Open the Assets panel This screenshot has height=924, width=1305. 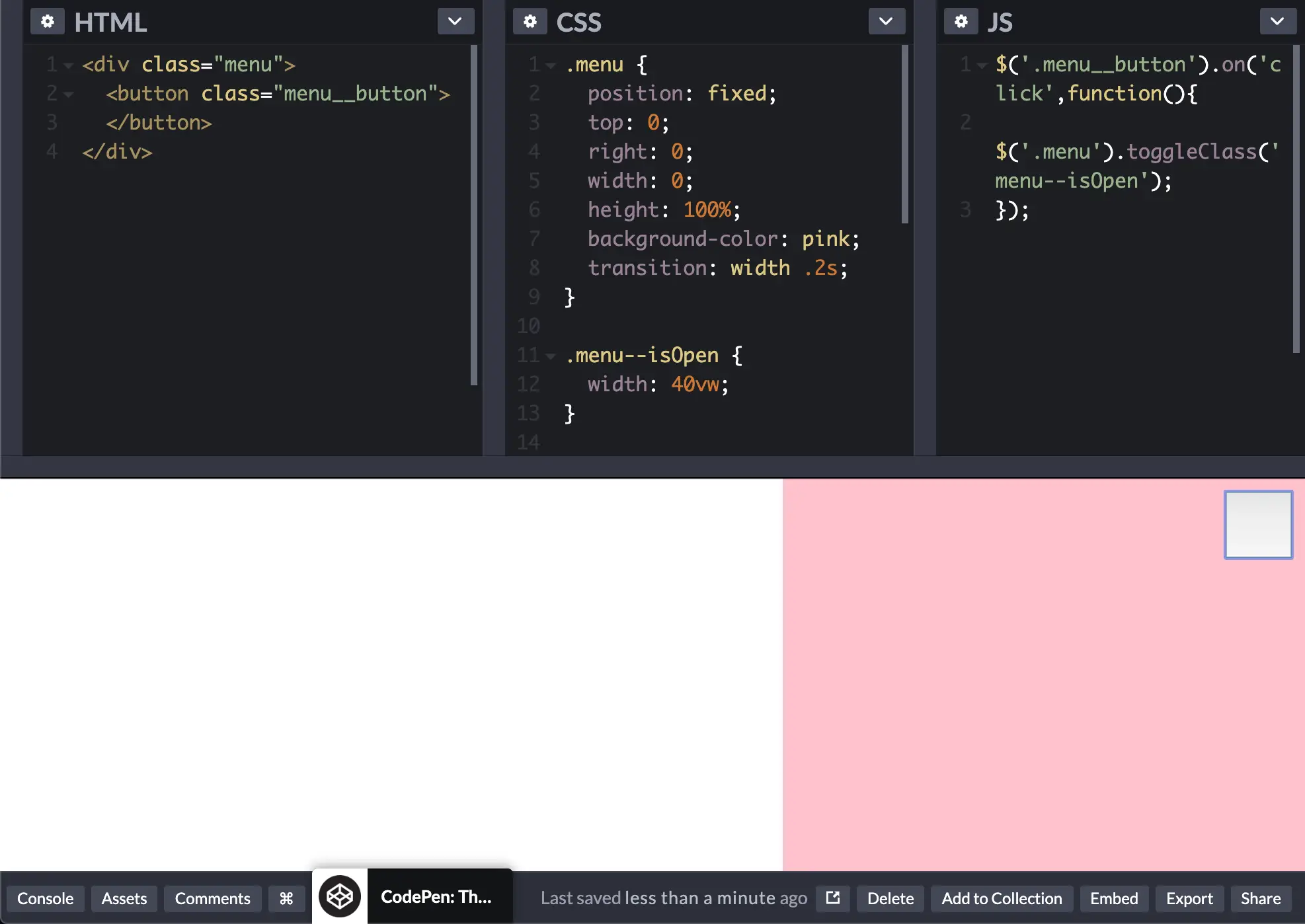pyautogui.click(x=124, y=899)
